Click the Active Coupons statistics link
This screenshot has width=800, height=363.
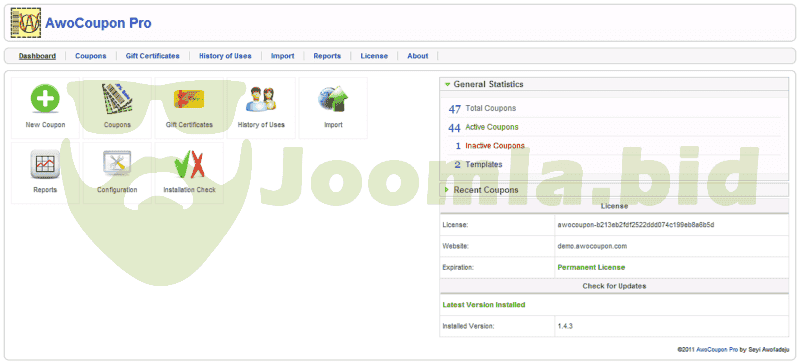coord(492,127)
